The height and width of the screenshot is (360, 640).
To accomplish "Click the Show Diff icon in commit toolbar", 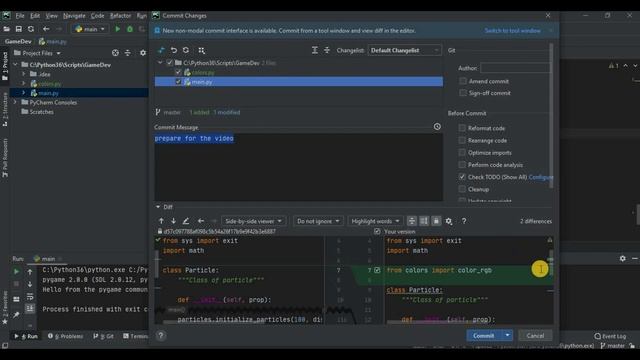I will coord(161,50).
